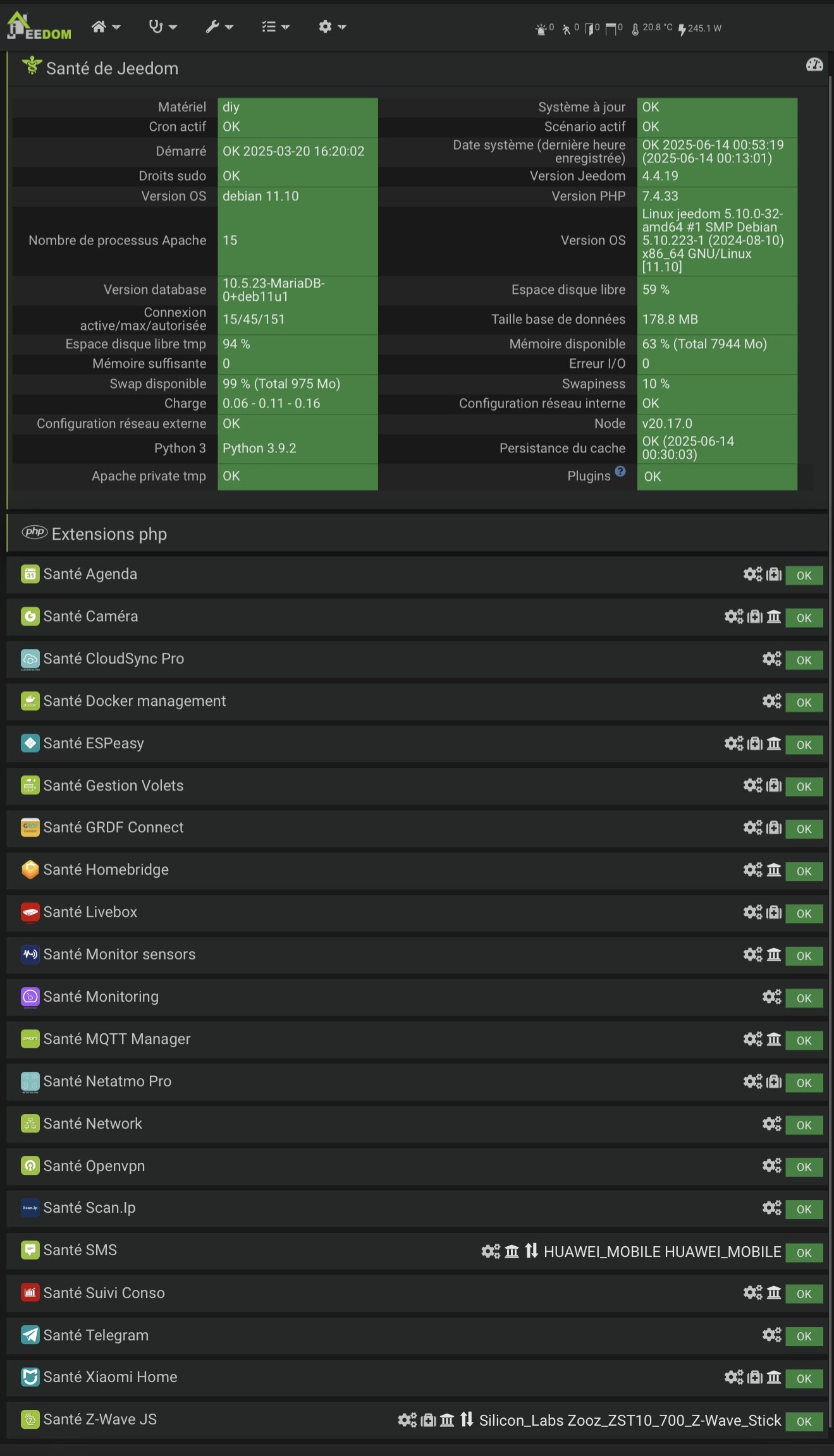Open Santé Telegram configuration gears icon
Viewport: 834px width, 1456px height.
tap(771, 1335)
